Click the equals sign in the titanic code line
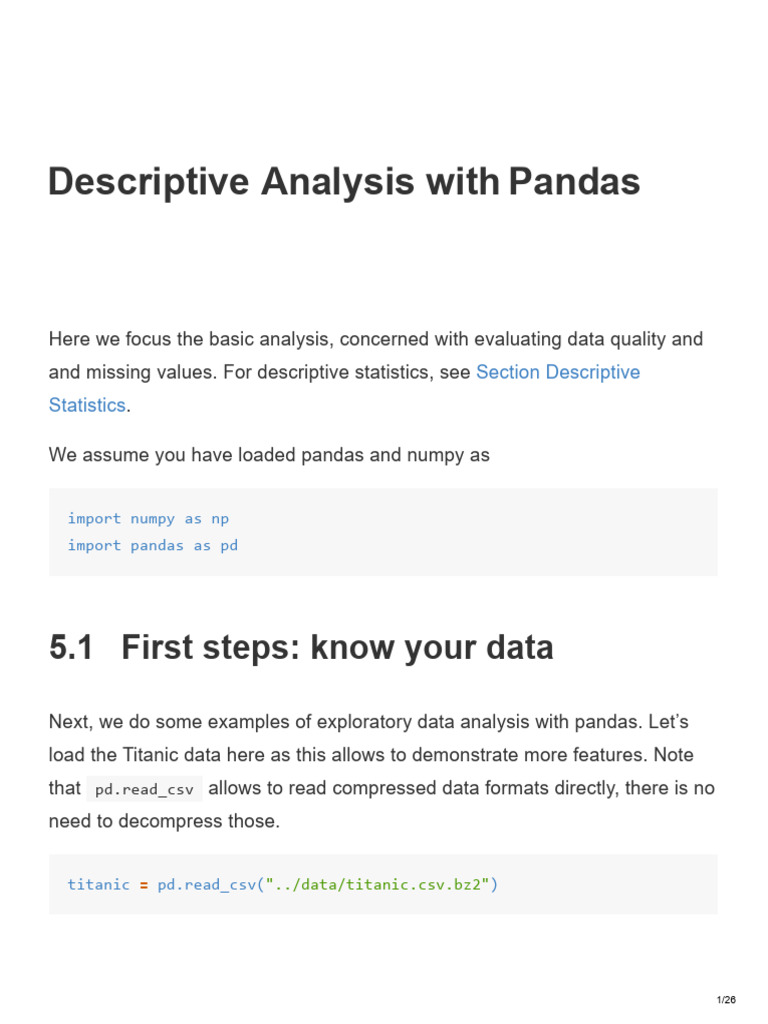This screenshot has width=768, height=1024. click(144, 884)
